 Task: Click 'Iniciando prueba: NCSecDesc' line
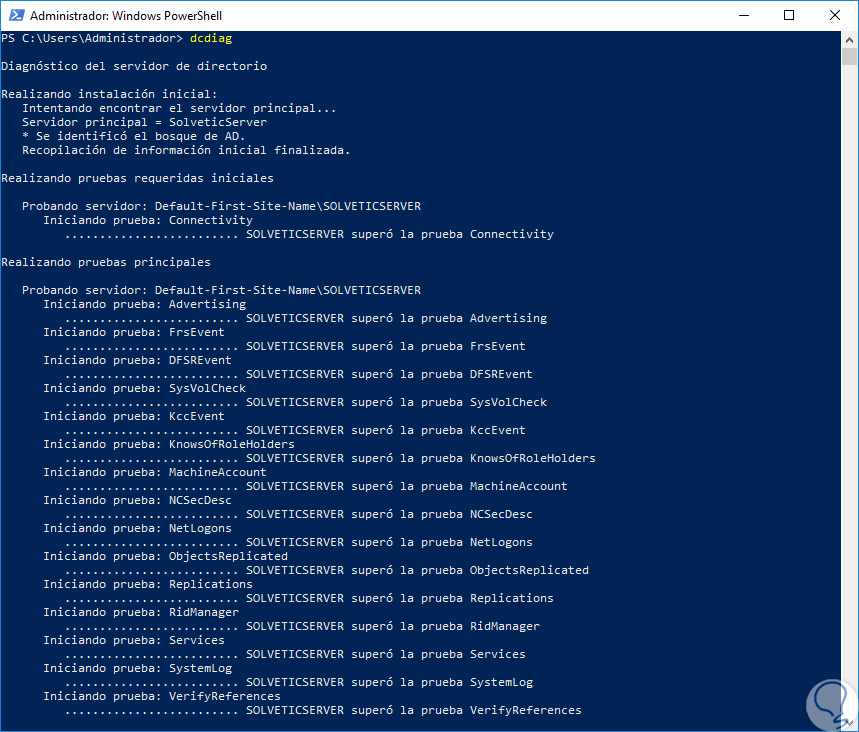click(x=138, y=500)
